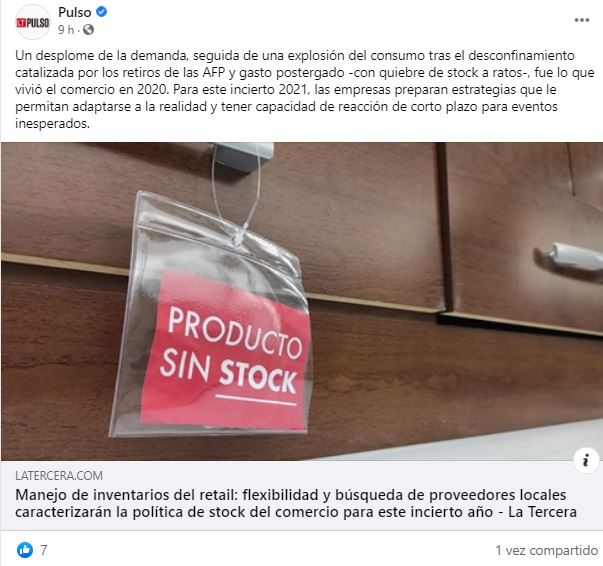Open the Pulso page name link
The height and width of the screenshot is (566, 603).
tap(75, 12)
